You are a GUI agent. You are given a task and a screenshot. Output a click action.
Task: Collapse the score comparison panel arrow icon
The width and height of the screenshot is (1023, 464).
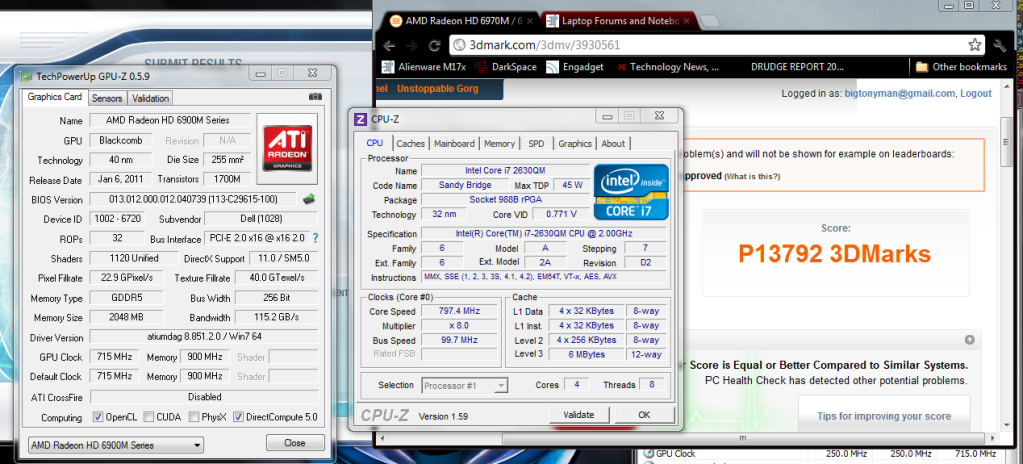pyautogui.click(x=970, y=340)
